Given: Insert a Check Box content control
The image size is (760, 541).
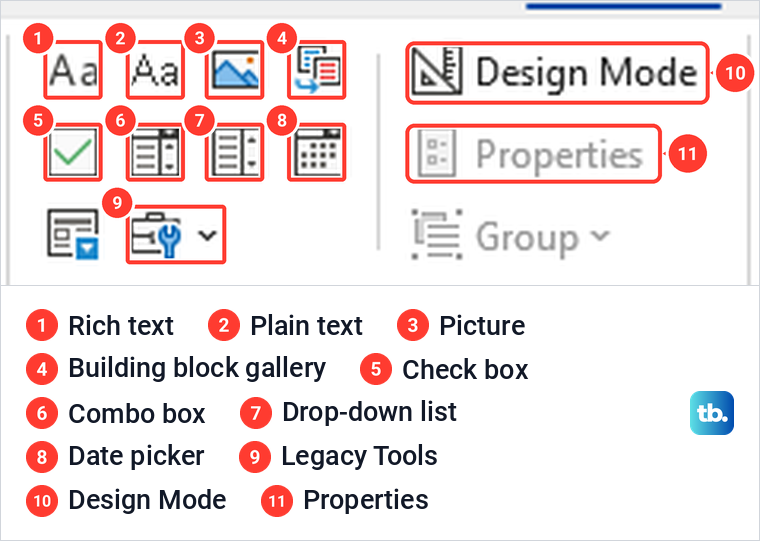Looking at the screenshot, I should click(73, 153).
